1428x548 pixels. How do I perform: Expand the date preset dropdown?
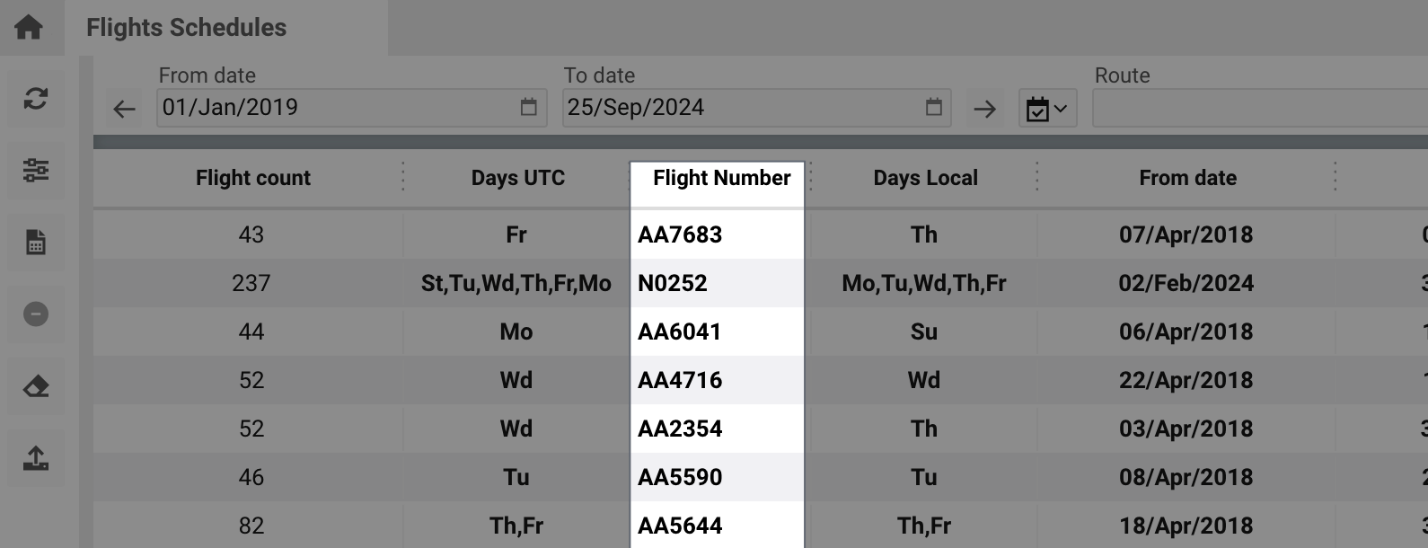click(1047, 108)
